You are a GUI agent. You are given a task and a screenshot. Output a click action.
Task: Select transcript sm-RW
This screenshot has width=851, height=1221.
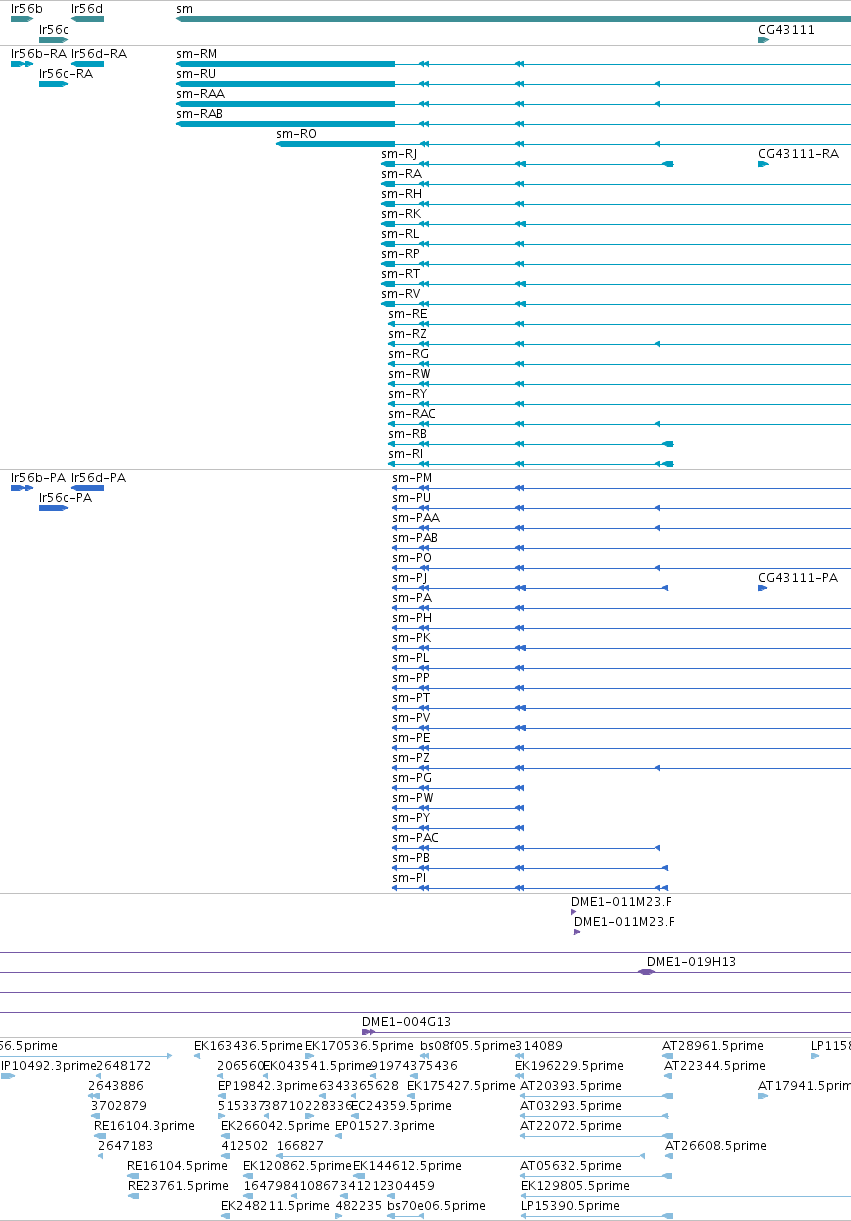(409, 373)
